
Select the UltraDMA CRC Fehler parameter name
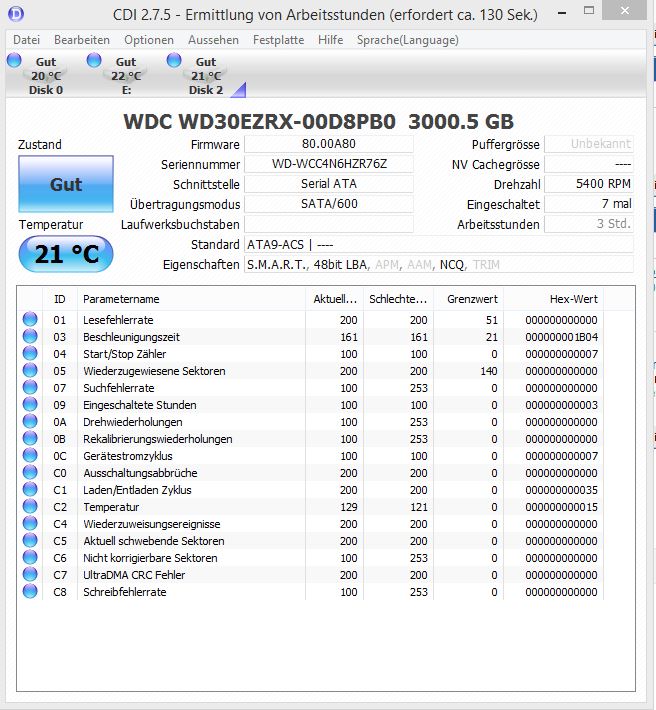(x=134, y=575)
